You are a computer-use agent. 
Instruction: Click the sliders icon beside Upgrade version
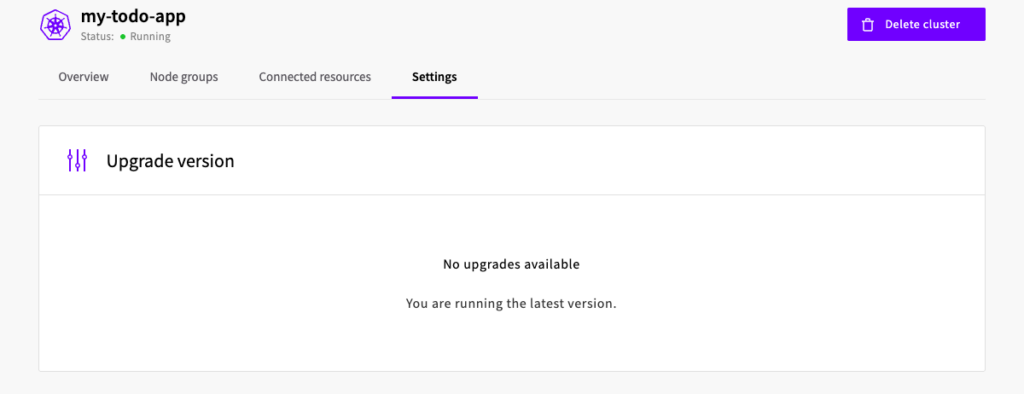77,161
